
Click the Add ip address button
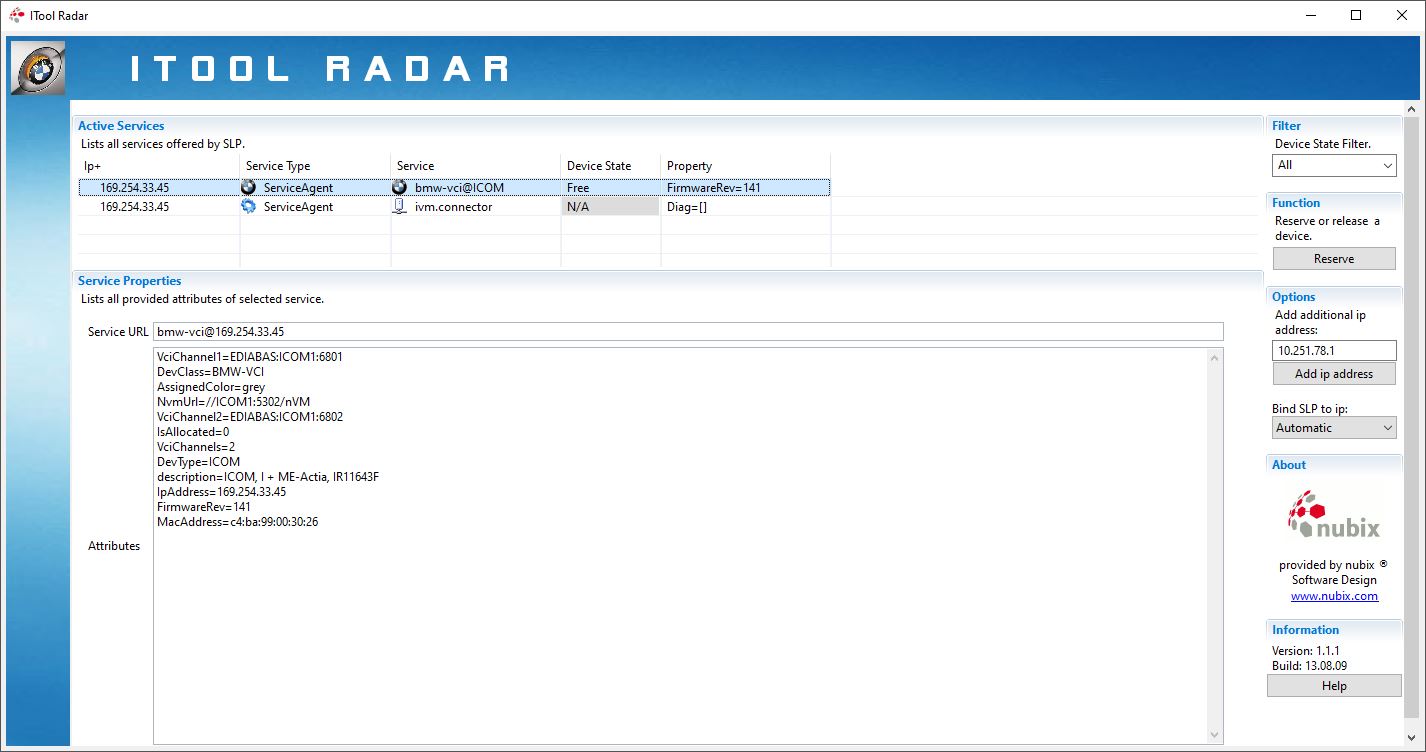tap(1334, 373)
